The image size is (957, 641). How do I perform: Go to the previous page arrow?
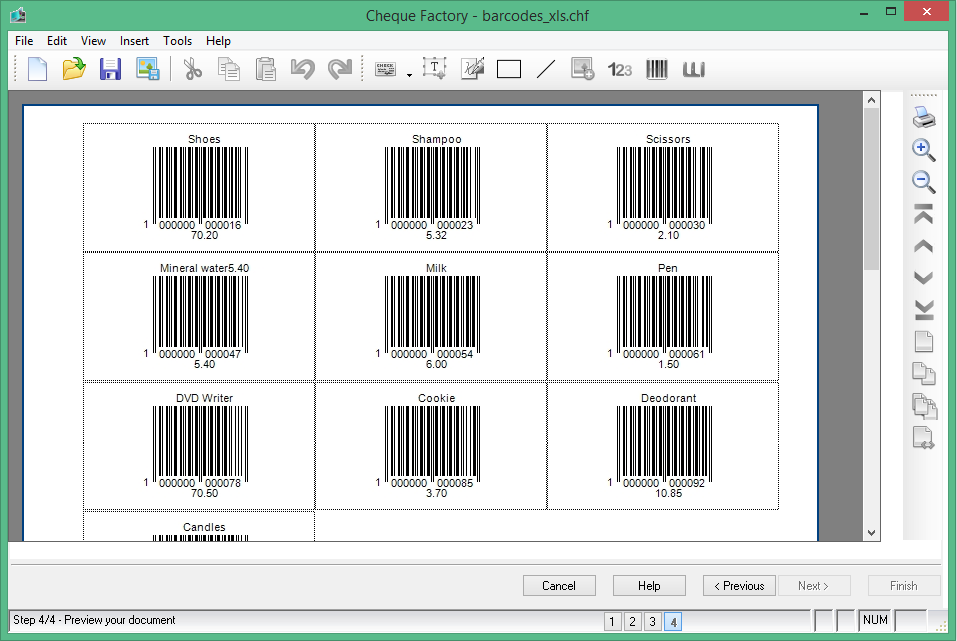click(923, 246)
